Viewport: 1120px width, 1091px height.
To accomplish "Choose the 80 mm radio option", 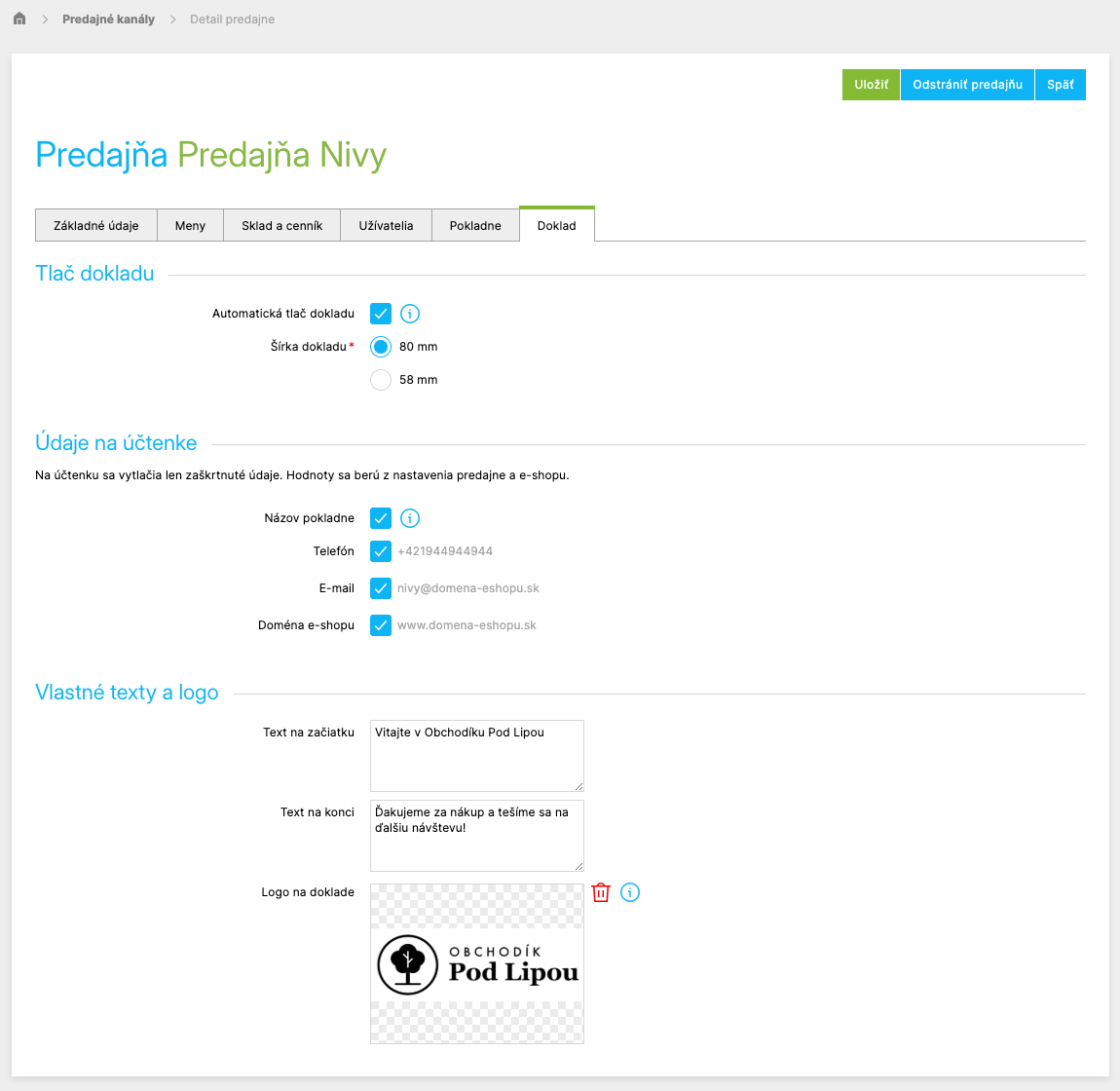I will pos(381,347).
